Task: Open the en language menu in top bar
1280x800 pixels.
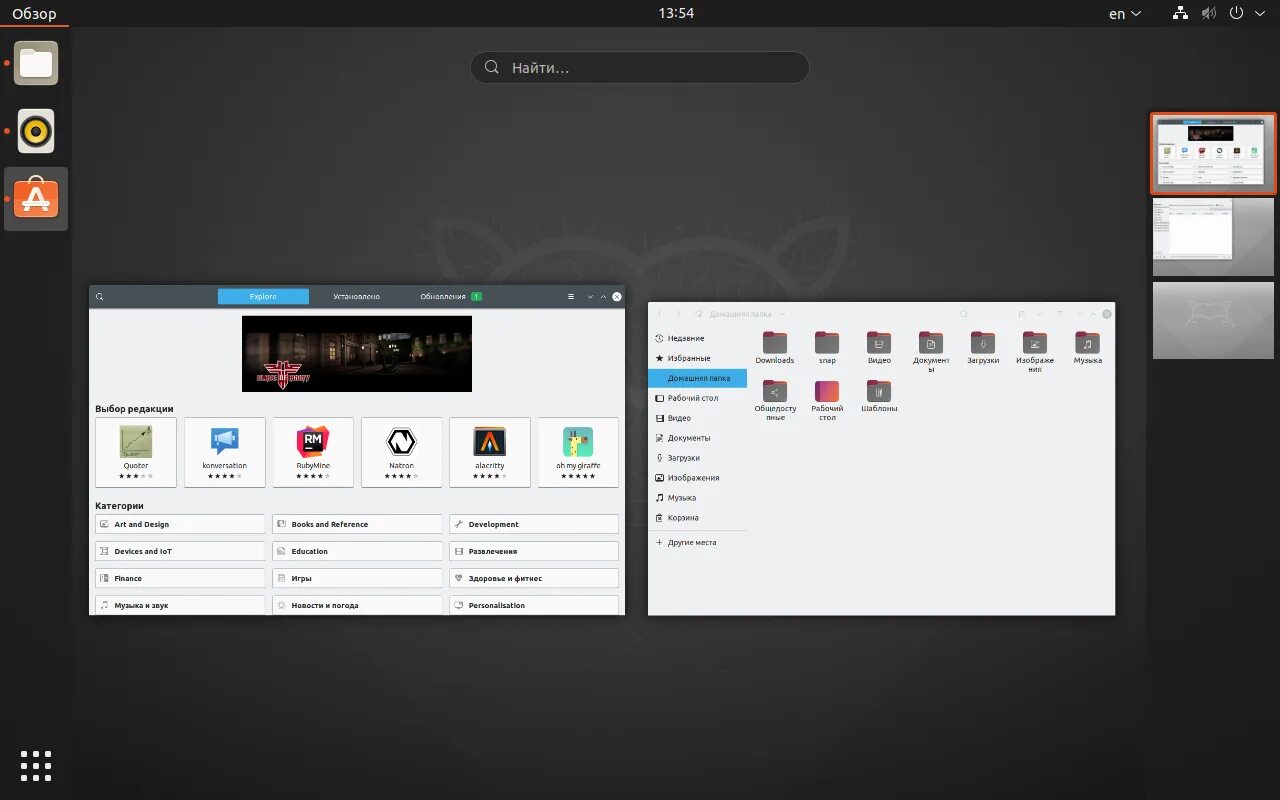Action: pyautogui.click(x=1122, y=13)
